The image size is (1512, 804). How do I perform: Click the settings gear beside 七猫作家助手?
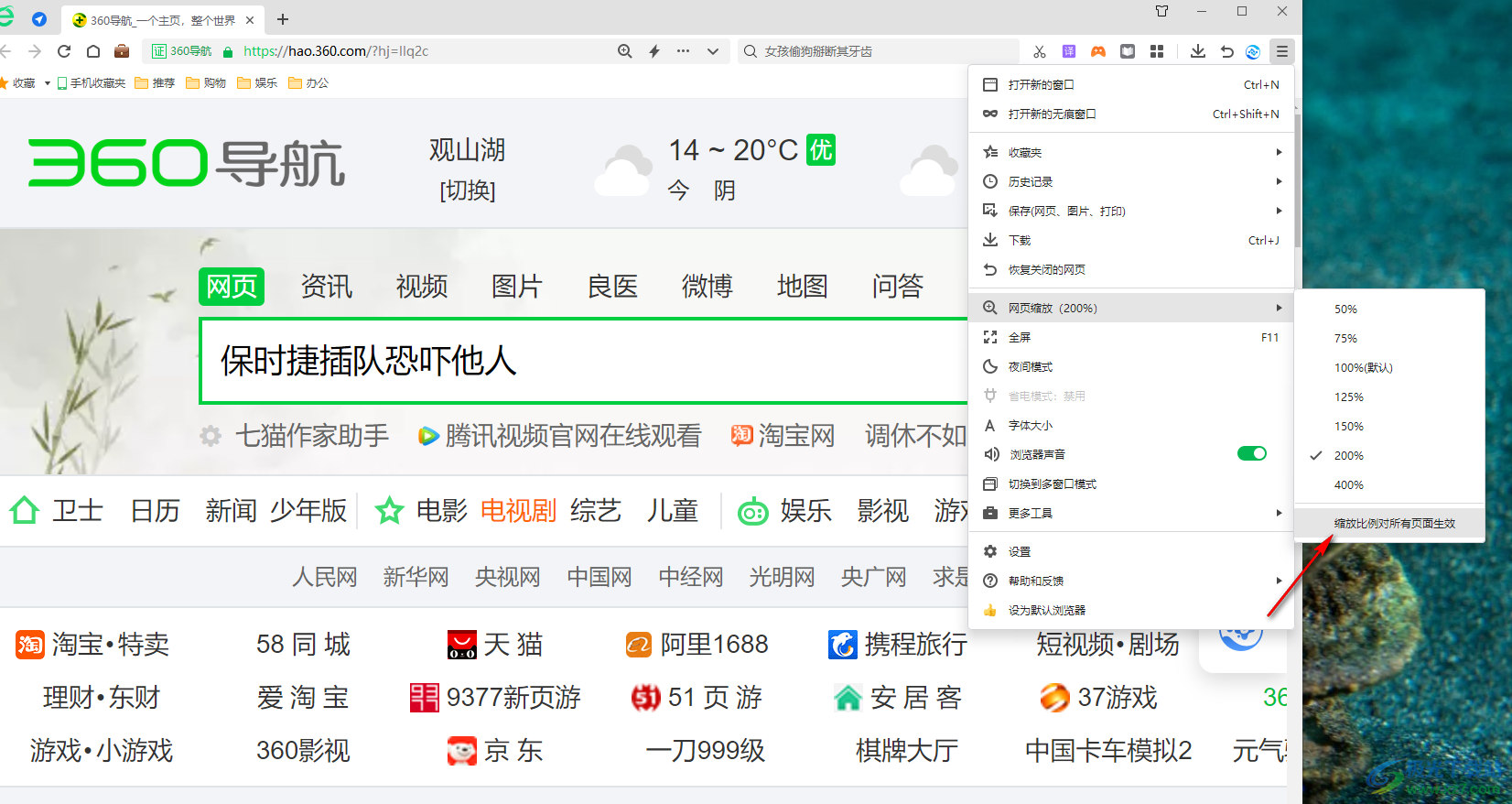[x=211, y=436]
